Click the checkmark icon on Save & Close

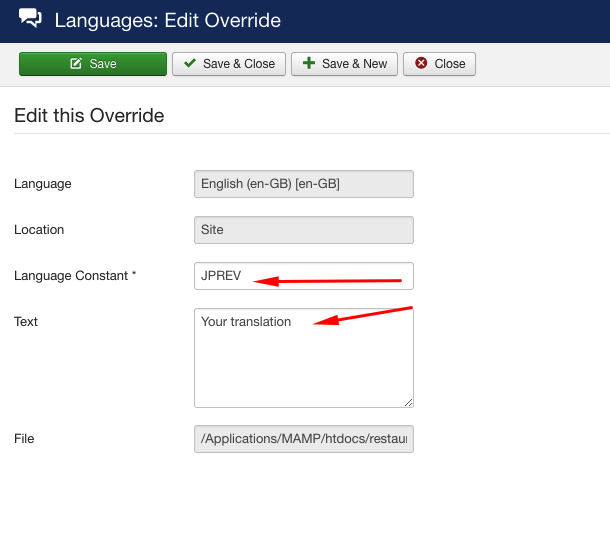click(190, 64)
